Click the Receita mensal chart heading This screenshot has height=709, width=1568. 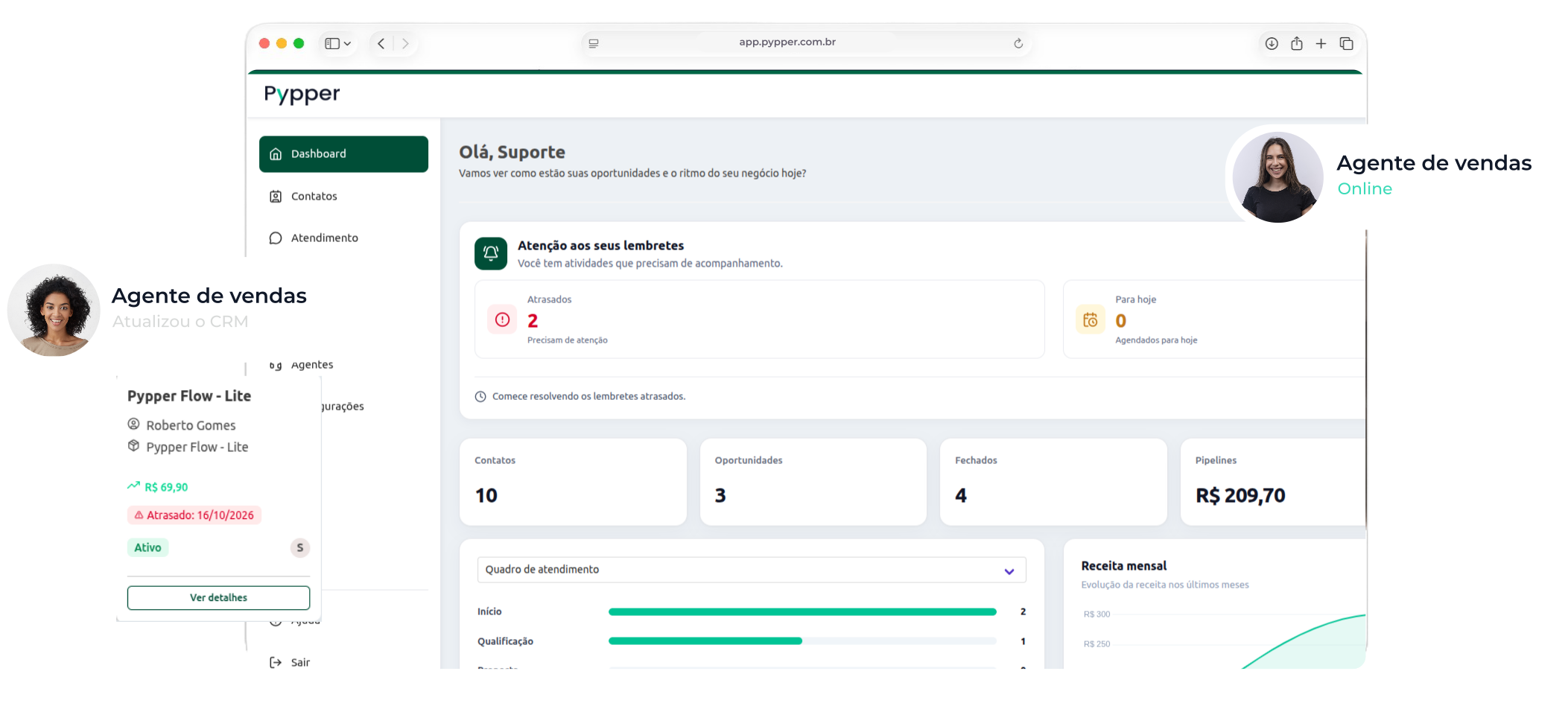1123,567
